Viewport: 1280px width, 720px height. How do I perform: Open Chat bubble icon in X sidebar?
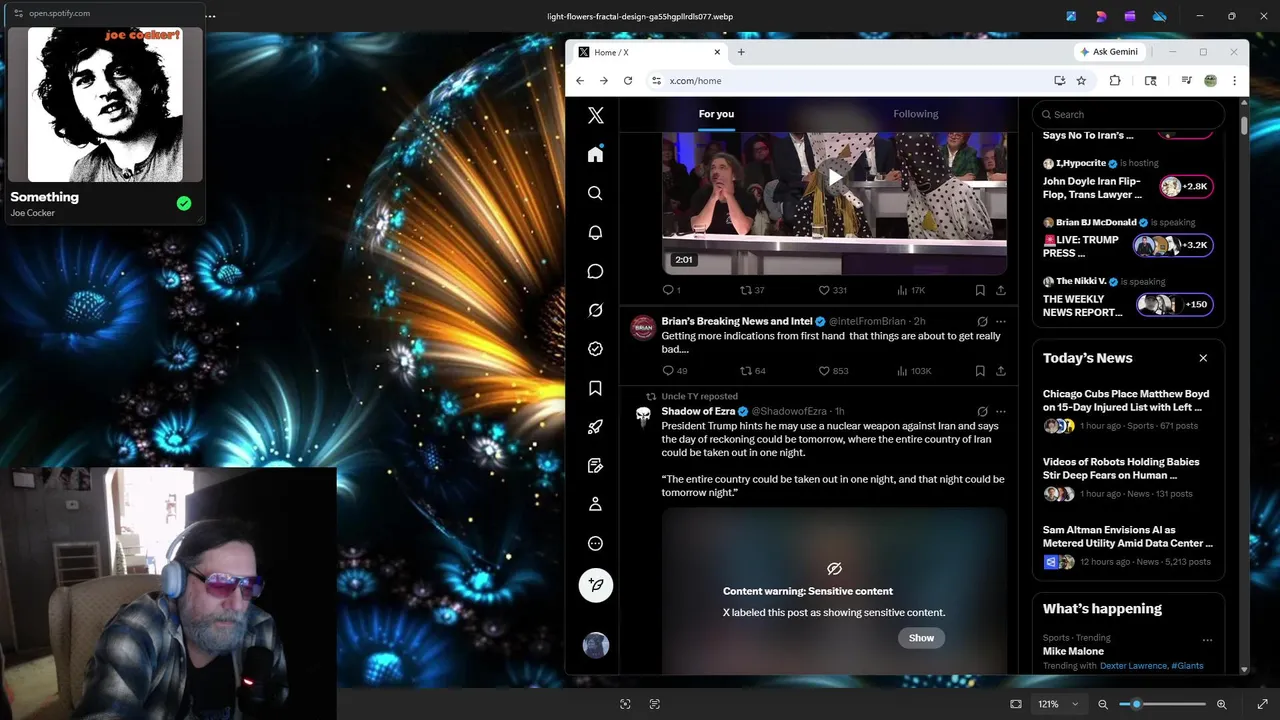point(595,271)
